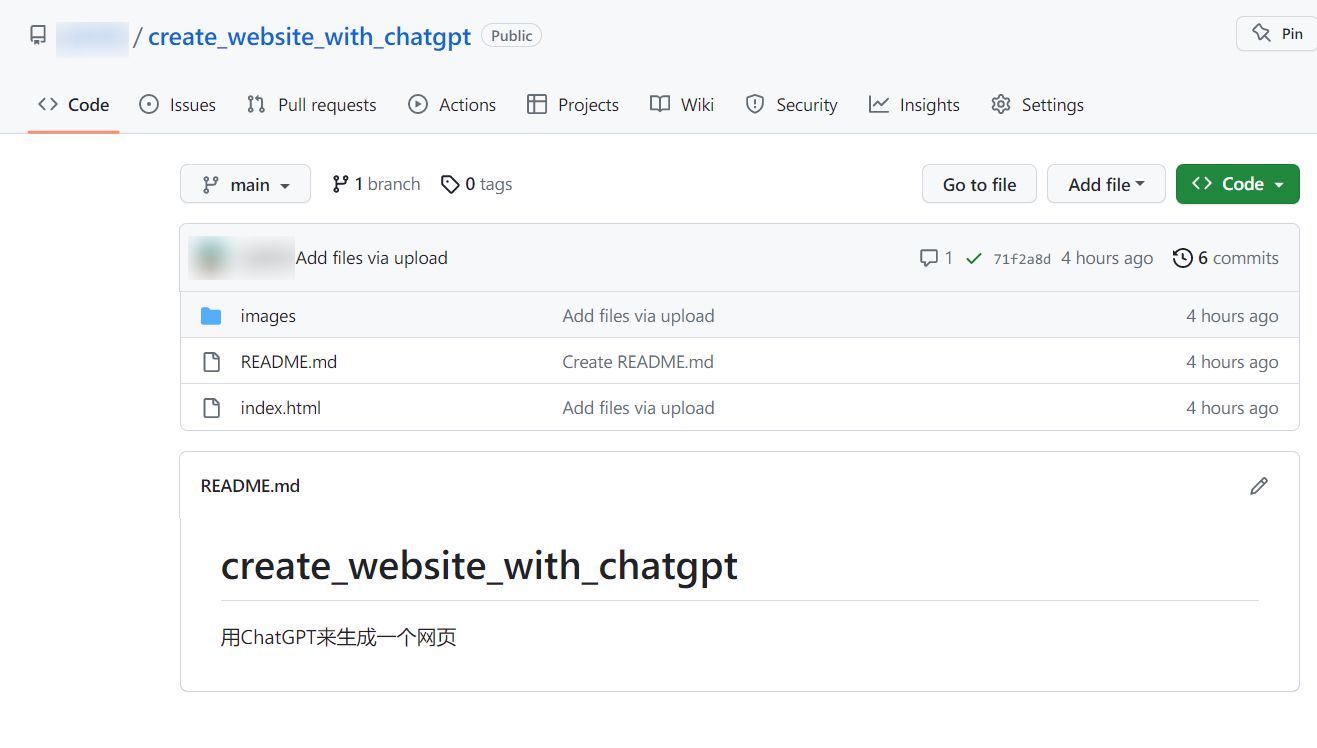This screenshot has height=748, width=1317.
Task: Click the blurred owner name in the breadcrumb
Action: (92, 37)
